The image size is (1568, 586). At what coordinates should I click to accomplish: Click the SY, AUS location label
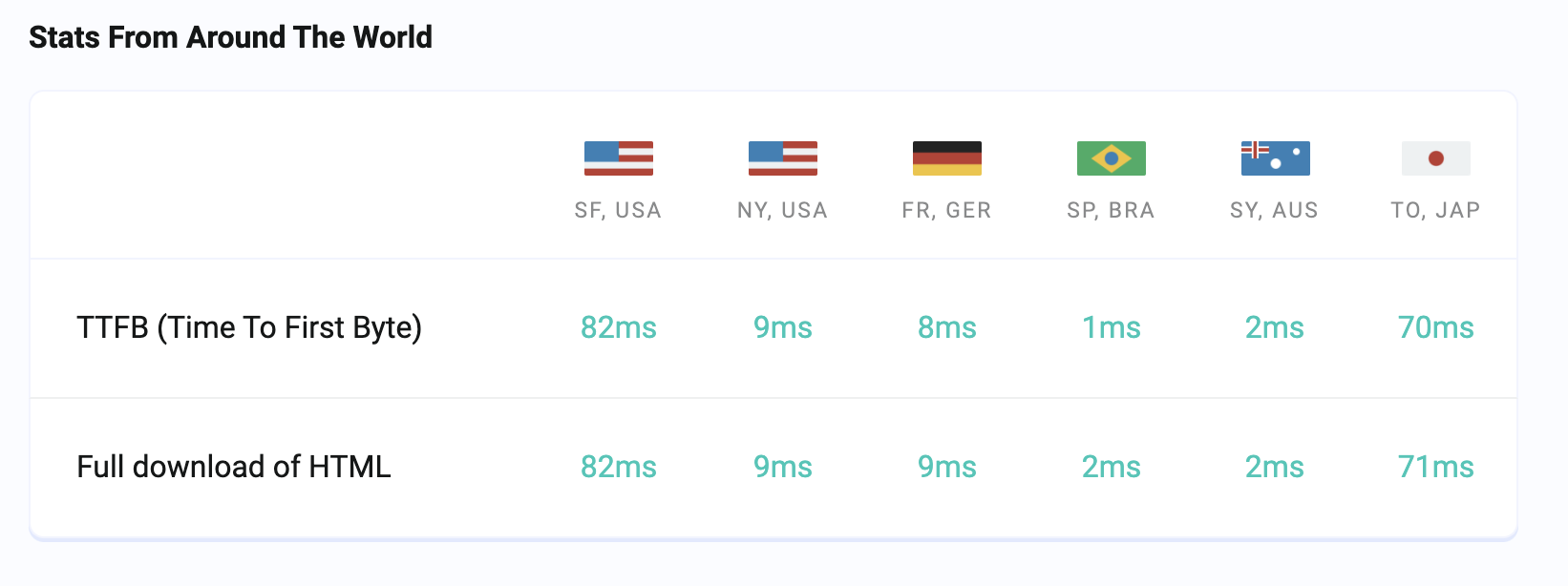tap(1275, 210)
